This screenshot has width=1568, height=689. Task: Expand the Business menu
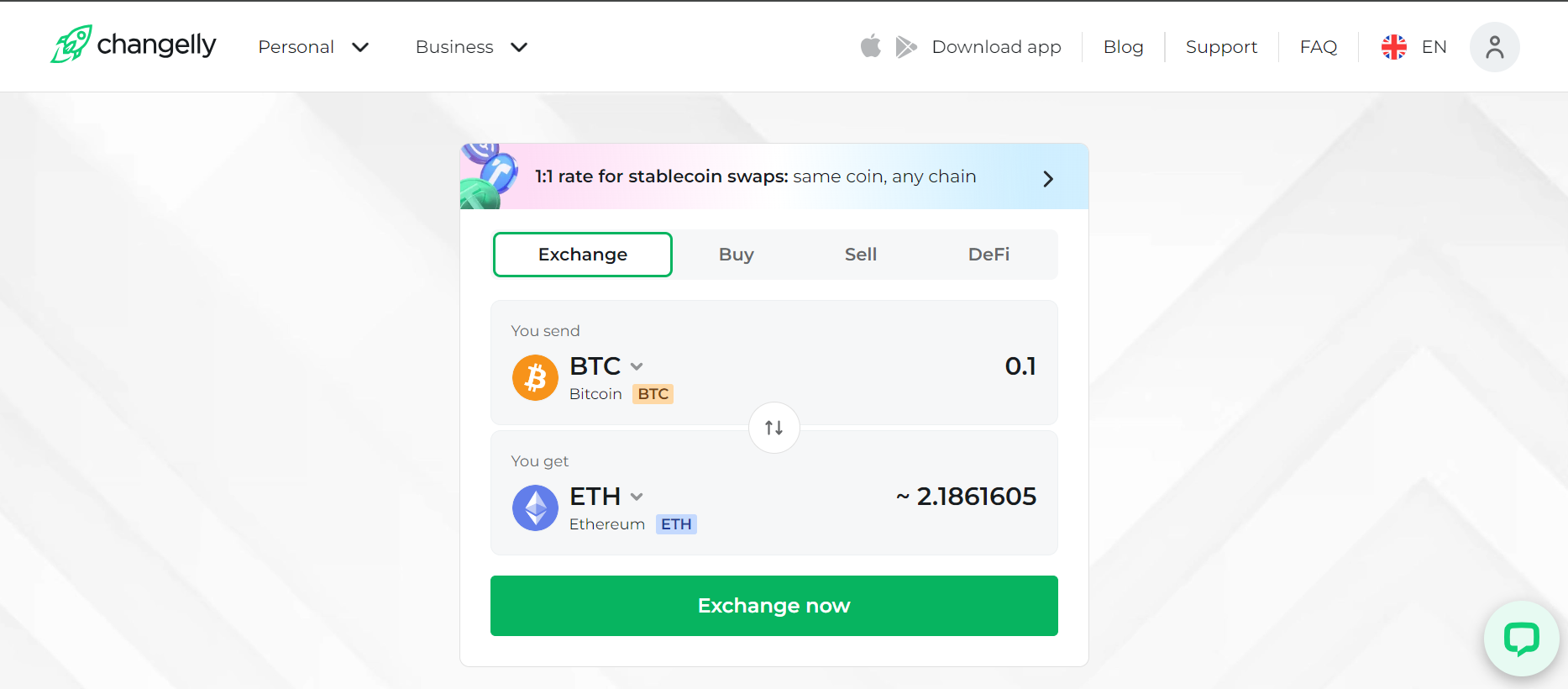(x=471, y=47)
